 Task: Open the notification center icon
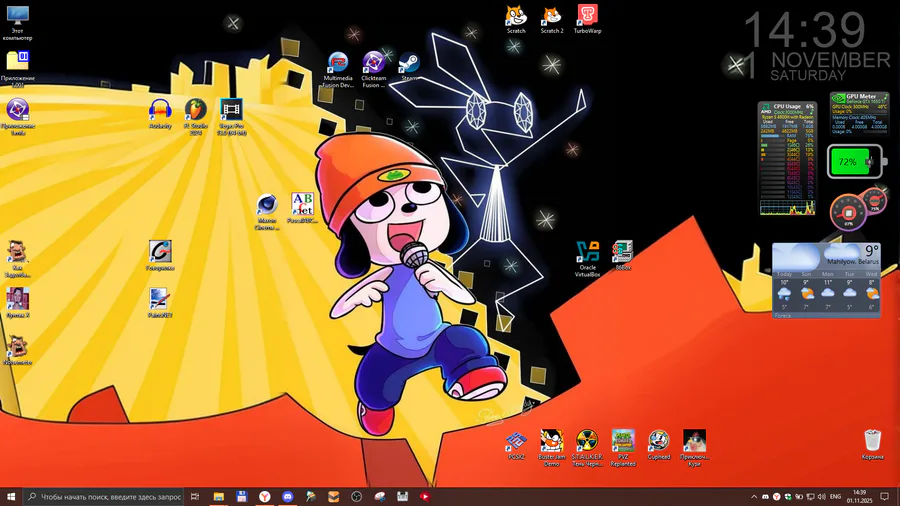click(x=885, y=497)
